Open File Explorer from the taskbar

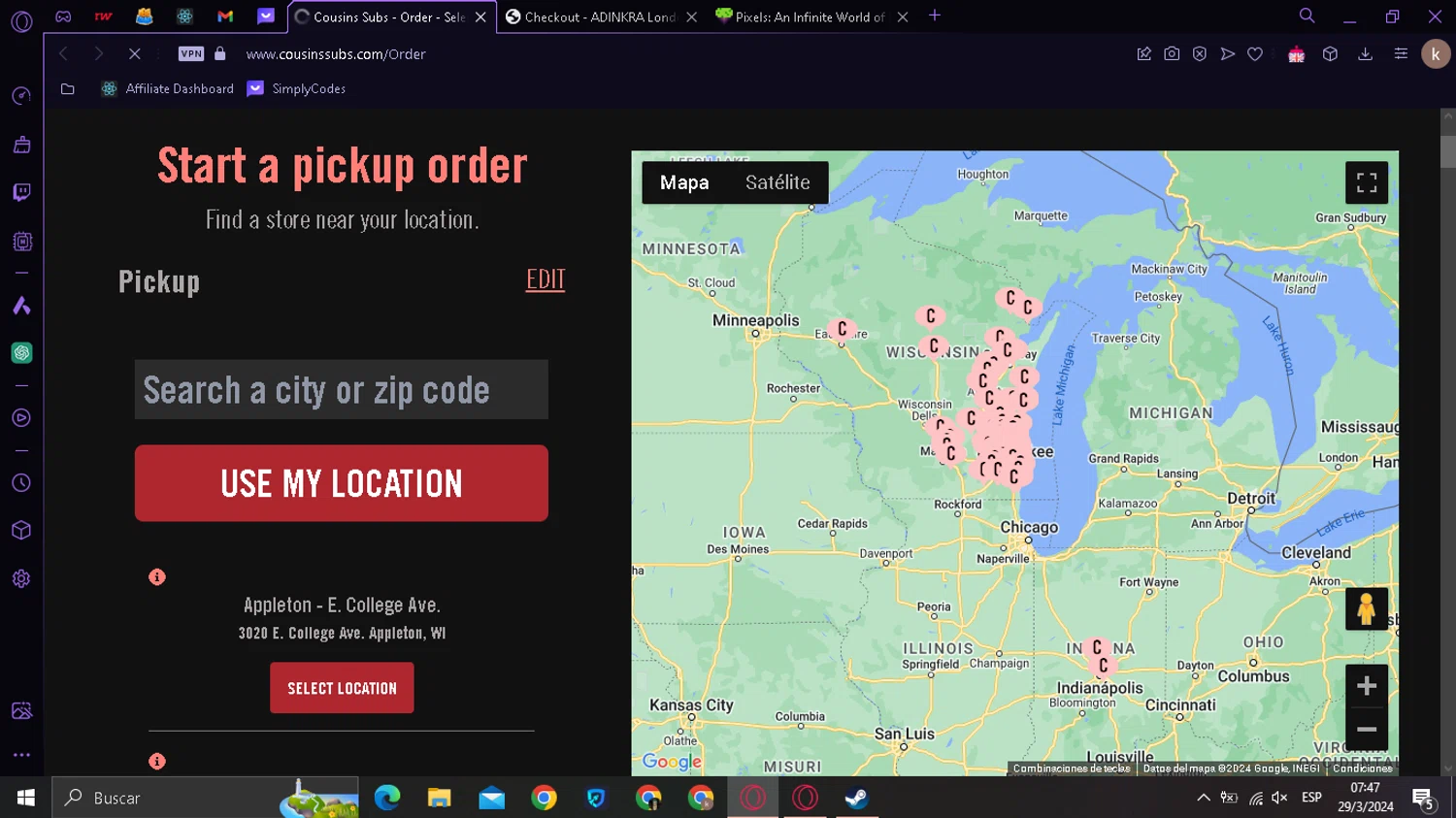(440, 798)
